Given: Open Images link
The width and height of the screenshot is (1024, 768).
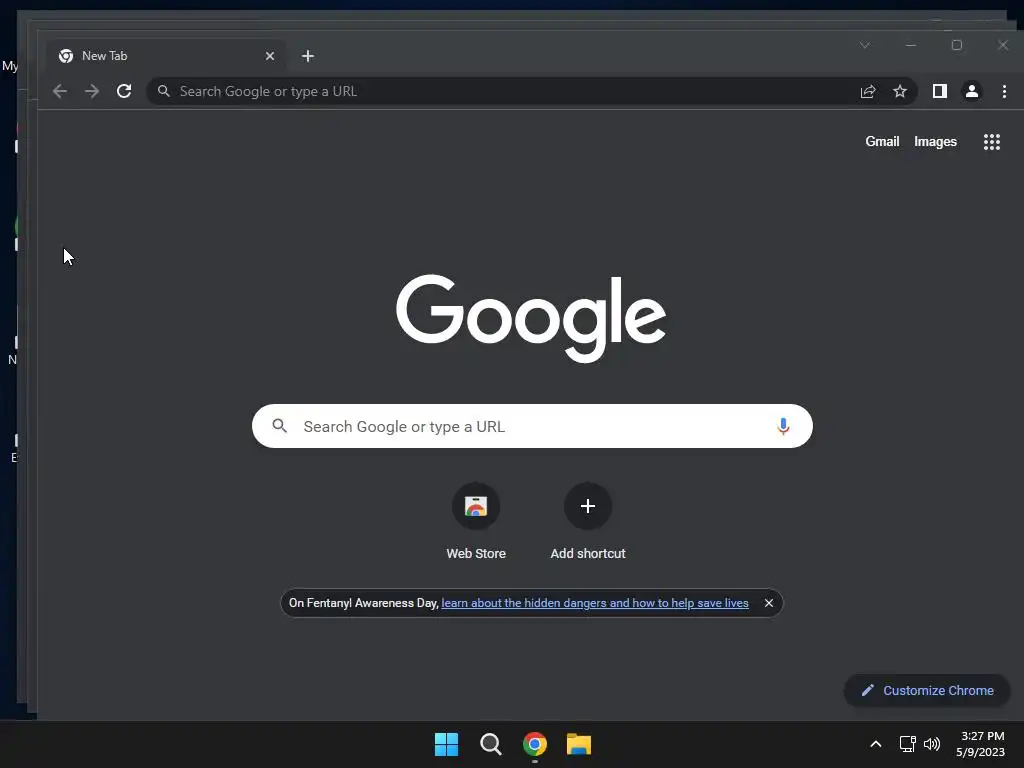Looking at the screenshot, I should (935, 142).
